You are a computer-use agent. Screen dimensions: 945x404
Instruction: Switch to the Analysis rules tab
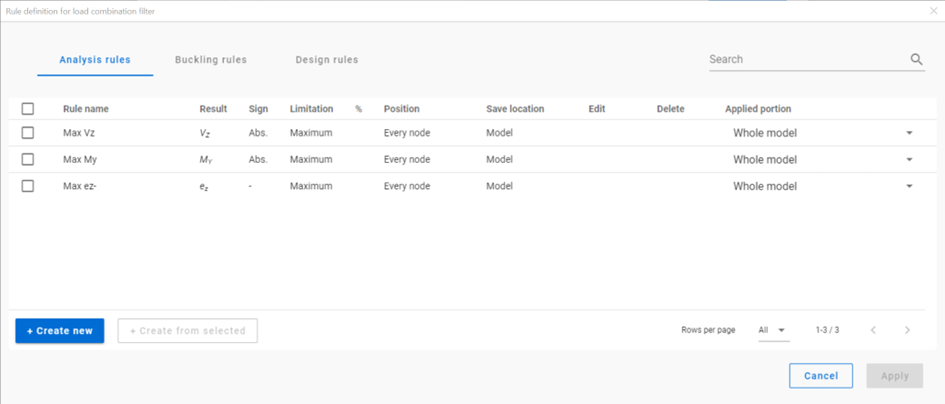(x=95, y=60)
